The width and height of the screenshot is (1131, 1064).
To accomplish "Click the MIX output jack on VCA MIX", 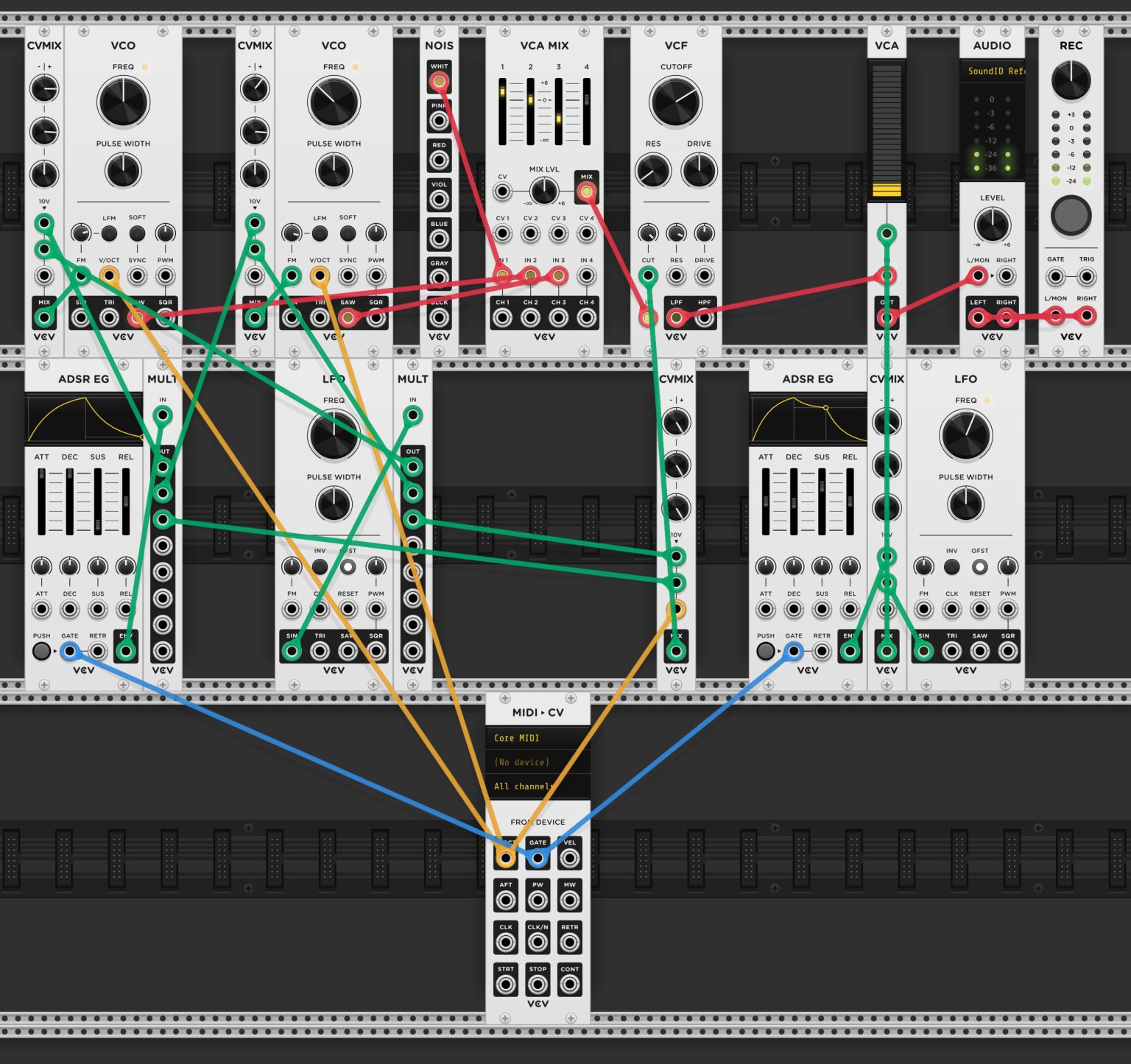I will pyautogui.click(x=586, y=191).
